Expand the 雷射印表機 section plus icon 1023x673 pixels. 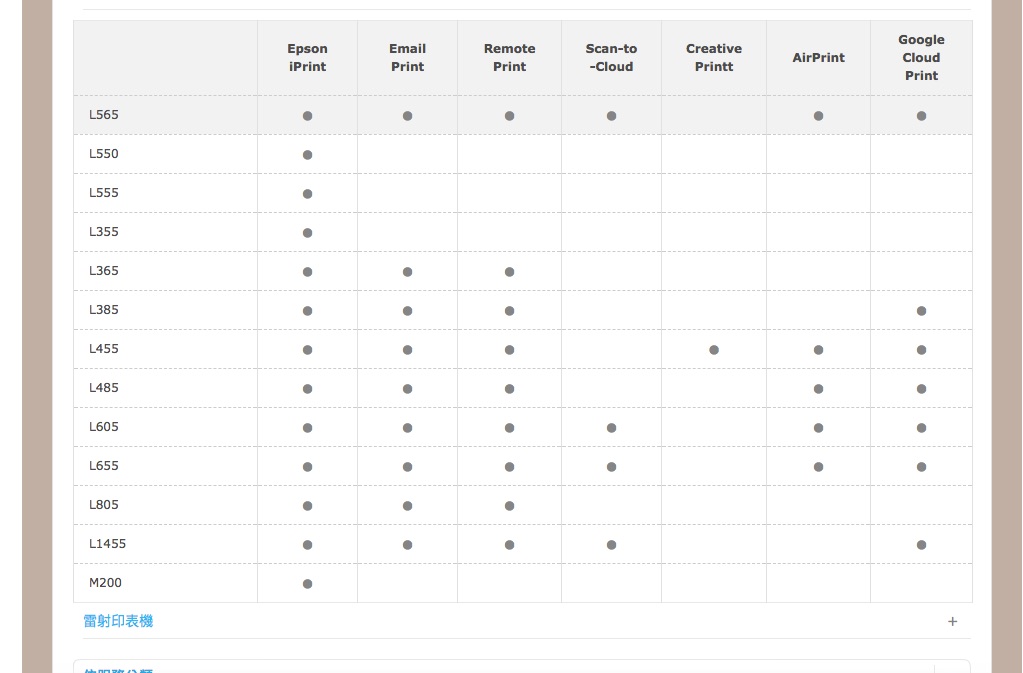click(x=953, y=621)
